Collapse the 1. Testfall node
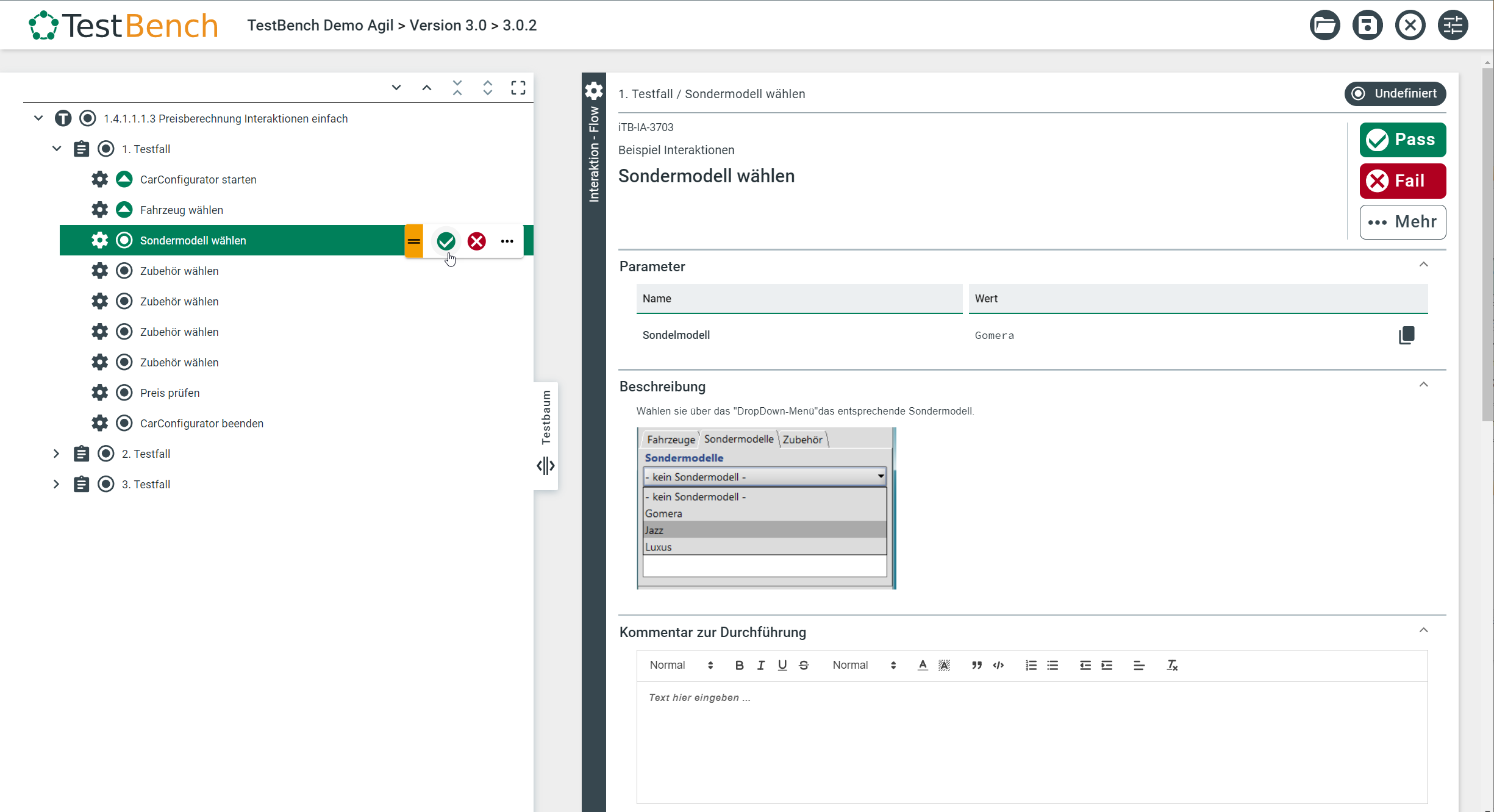This screenshot has width=1494, height=812. tap(57, 149)
